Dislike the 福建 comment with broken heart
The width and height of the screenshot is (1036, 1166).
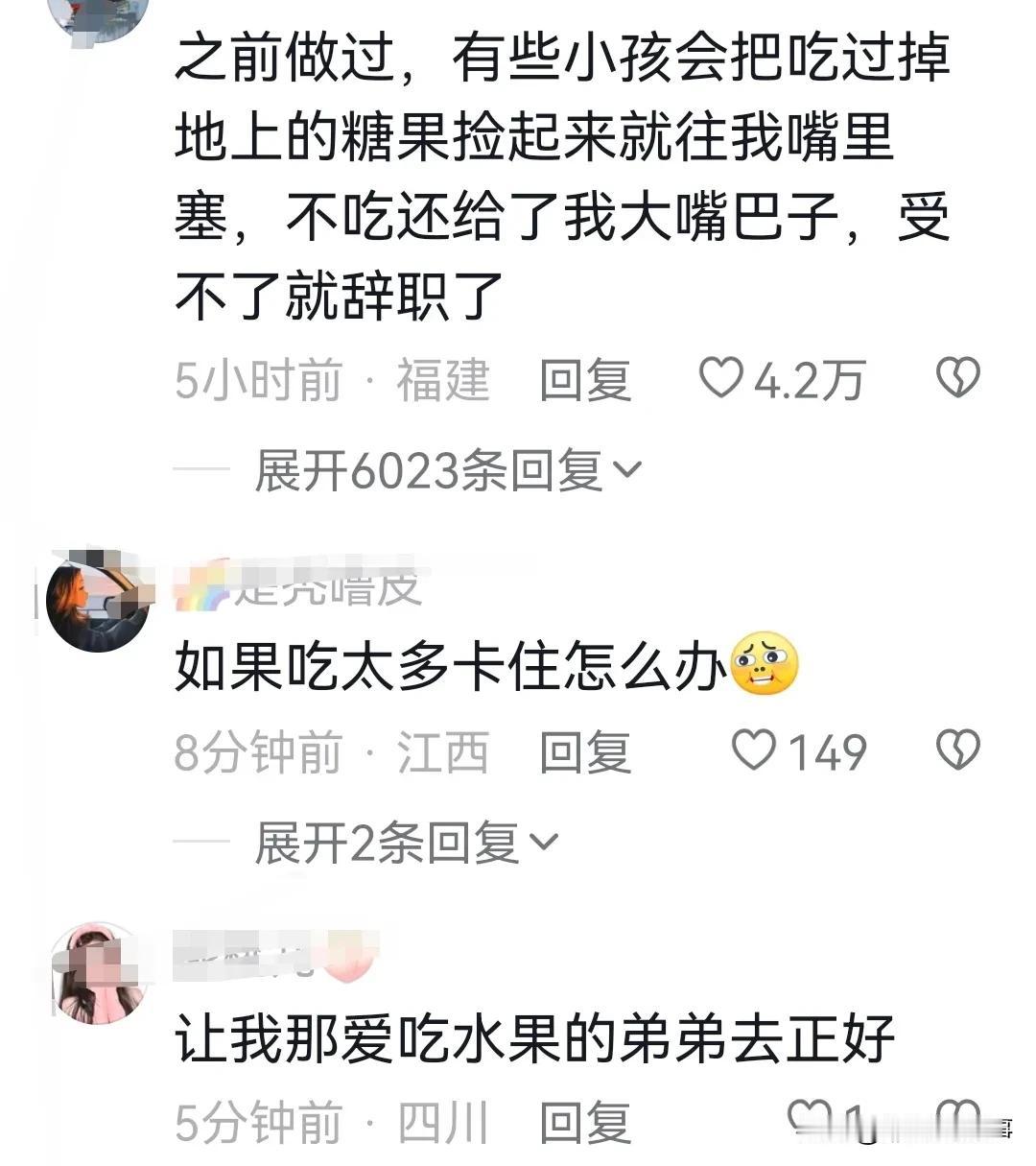click(x=957, y=378)
